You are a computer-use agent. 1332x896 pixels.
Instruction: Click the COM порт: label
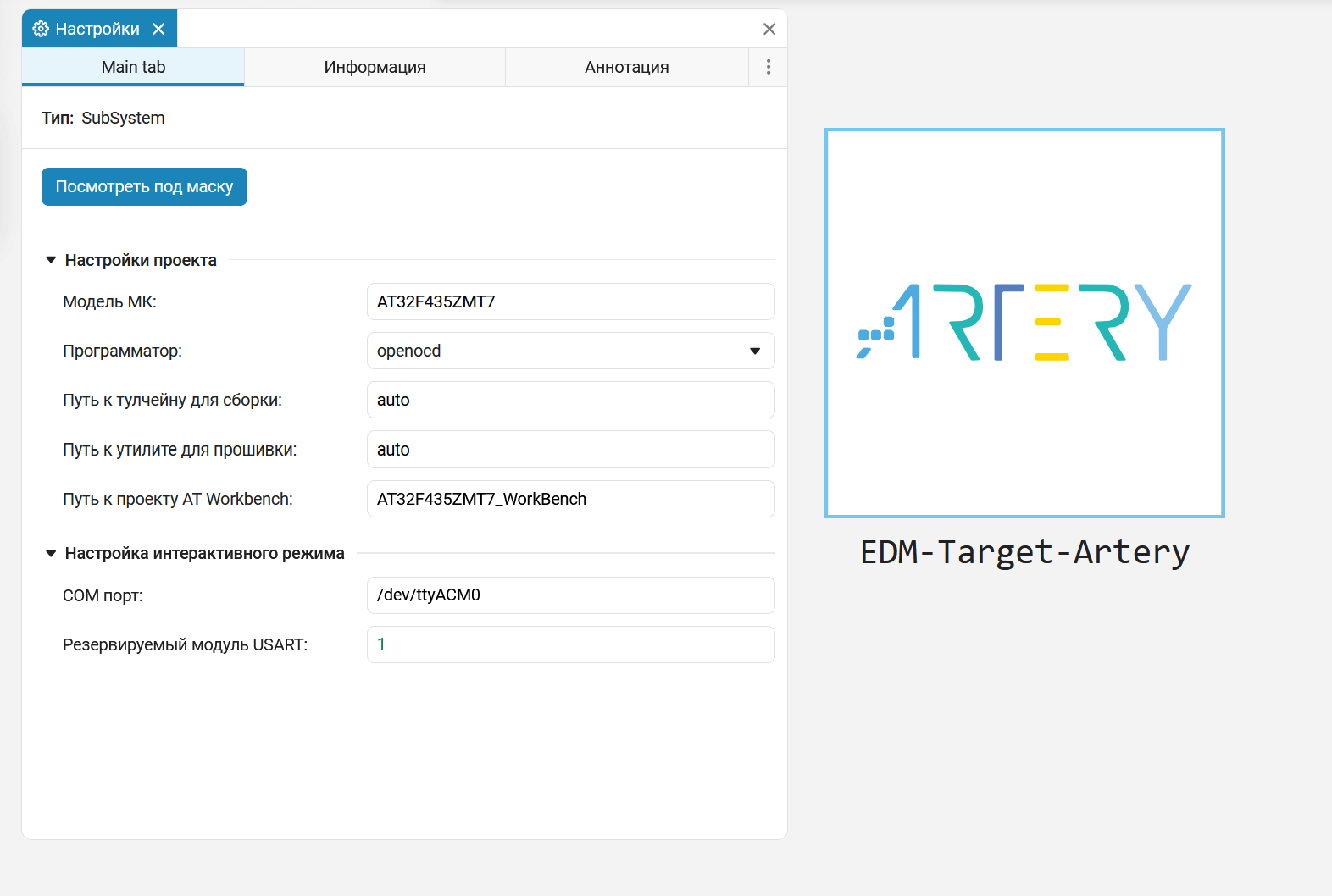[103, 595]
